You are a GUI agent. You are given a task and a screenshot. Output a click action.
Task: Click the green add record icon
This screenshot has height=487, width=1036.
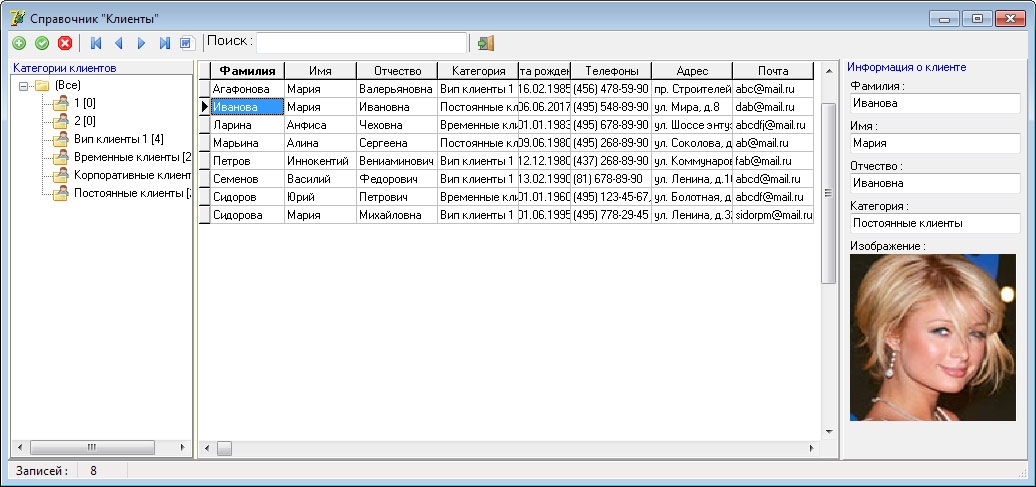point(18,43)
